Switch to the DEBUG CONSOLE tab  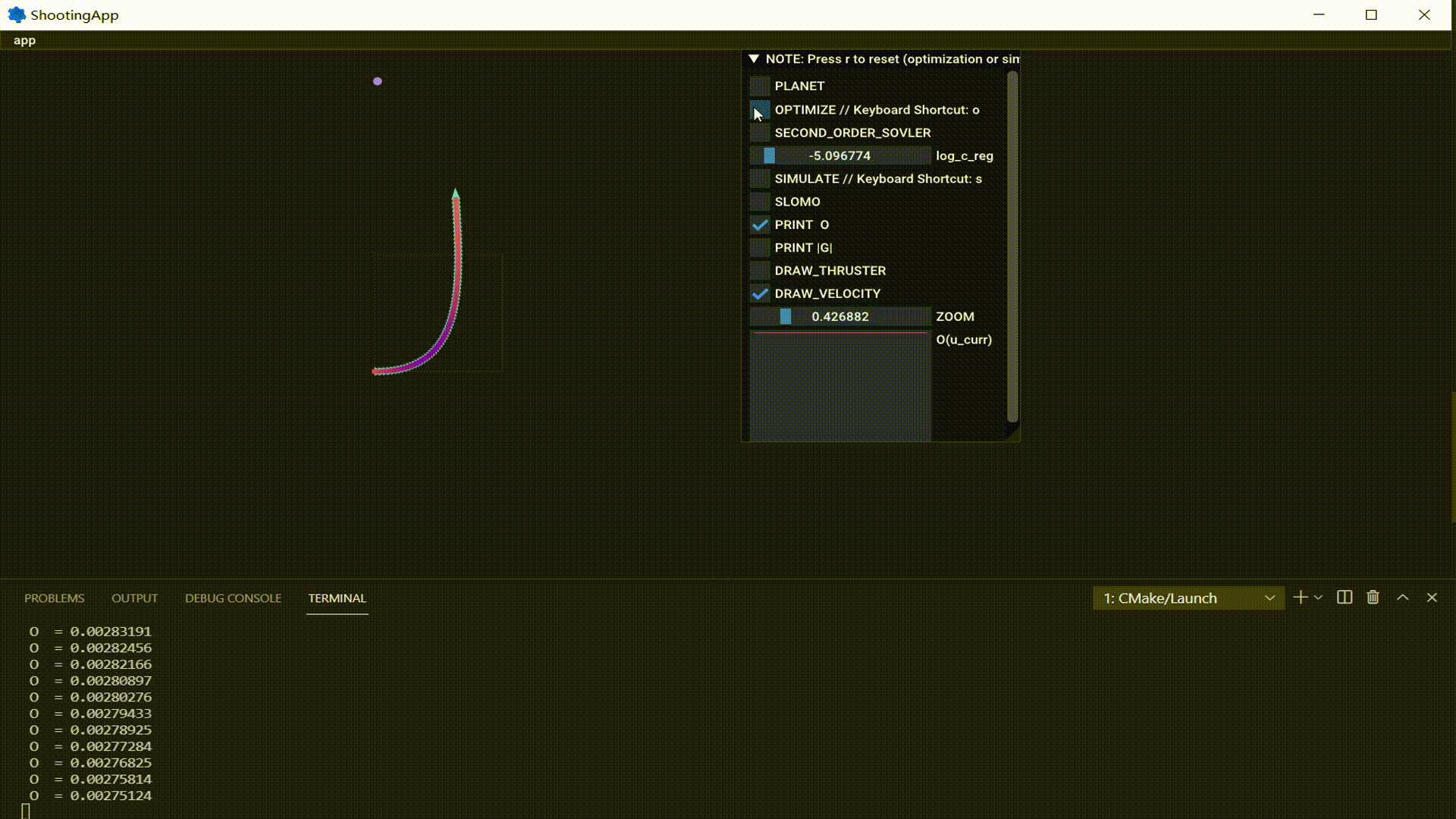pyautogui.click(x=233, y=598)
